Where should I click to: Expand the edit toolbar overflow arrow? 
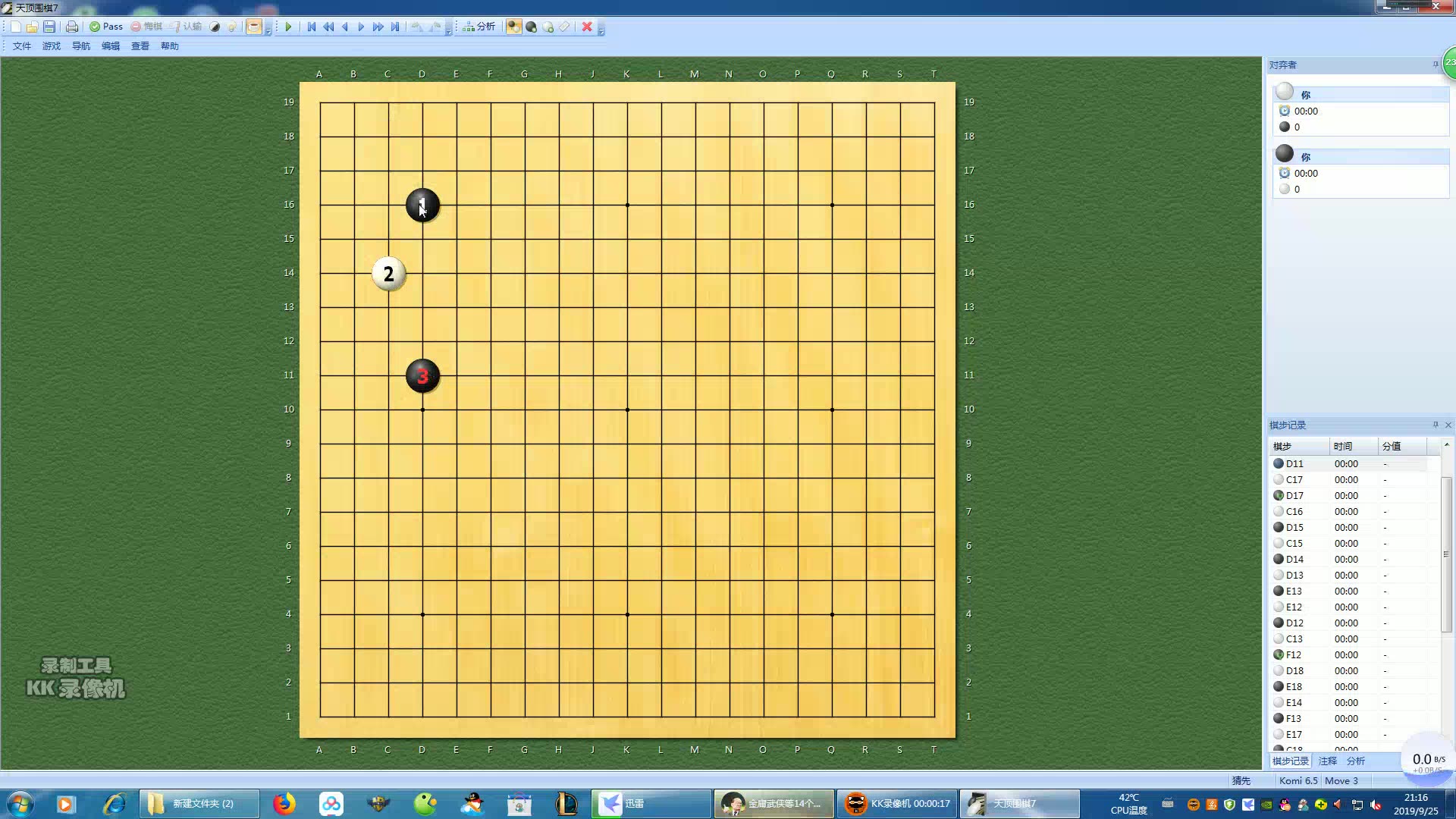tap(601, 30)
